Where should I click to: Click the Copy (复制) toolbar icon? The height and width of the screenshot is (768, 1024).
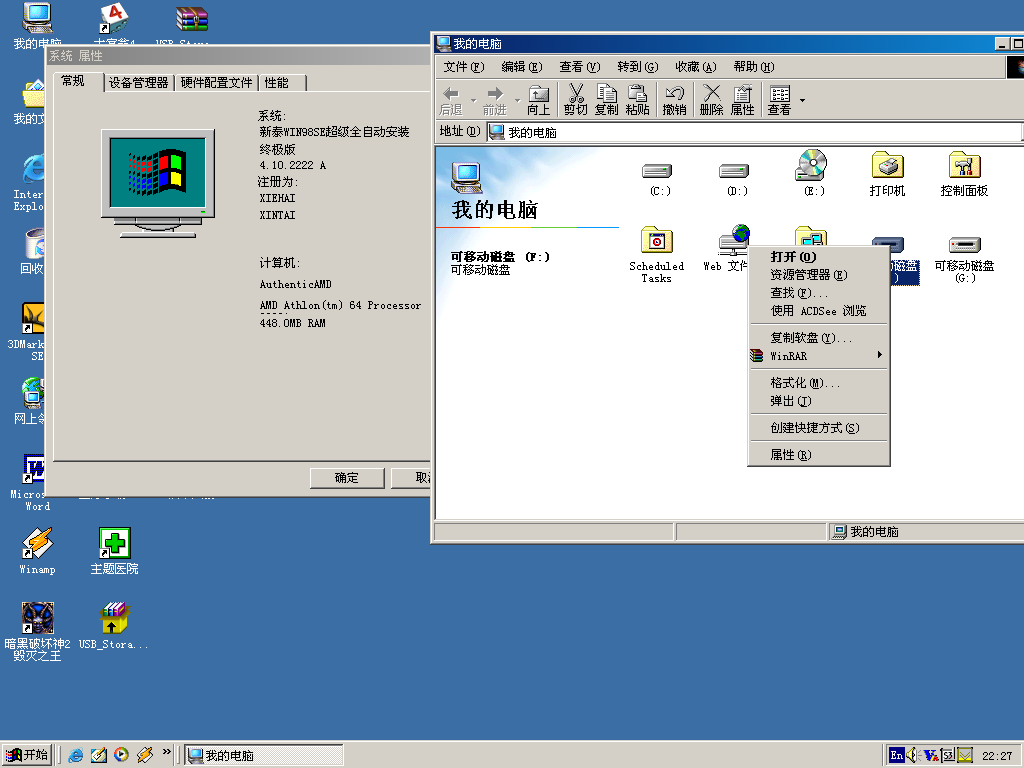tap(606, 100)
